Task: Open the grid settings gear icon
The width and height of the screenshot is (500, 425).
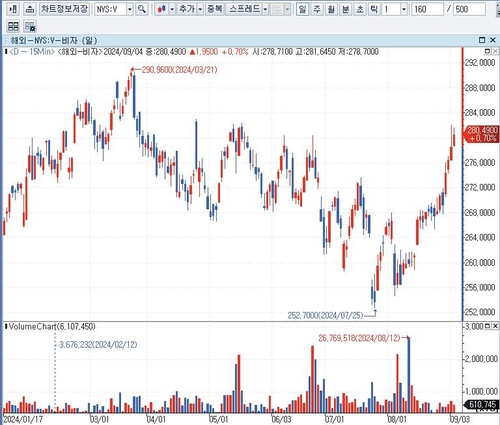Action: (30, 26)
